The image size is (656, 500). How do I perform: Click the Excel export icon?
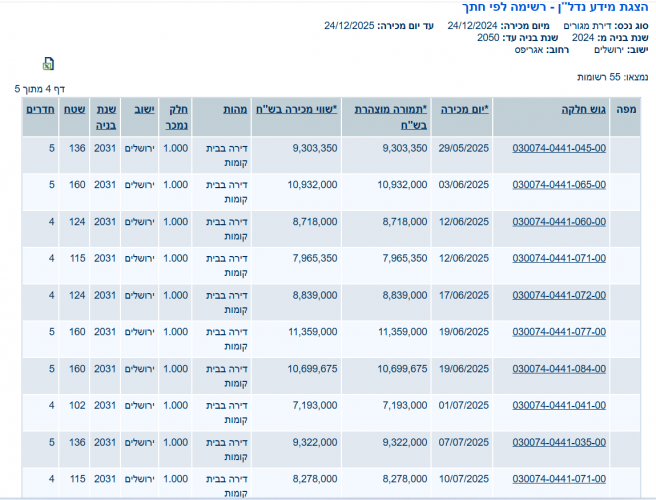pos(48,64)
